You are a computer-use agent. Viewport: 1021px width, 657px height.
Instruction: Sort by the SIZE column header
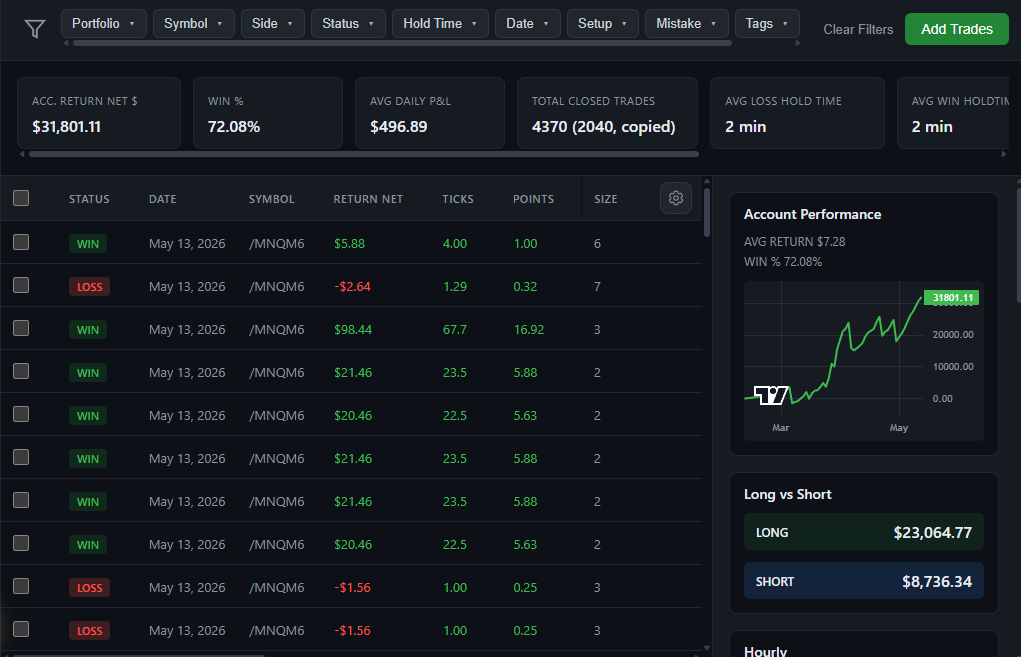[x=606, y=199]
